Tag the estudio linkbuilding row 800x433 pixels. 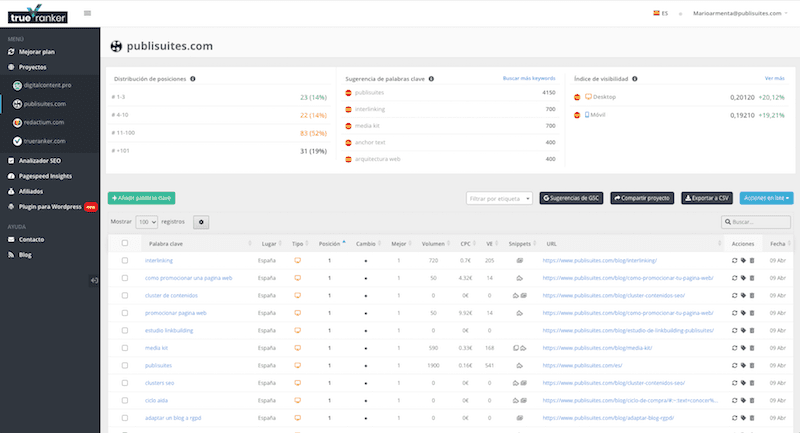pos(743,330)
